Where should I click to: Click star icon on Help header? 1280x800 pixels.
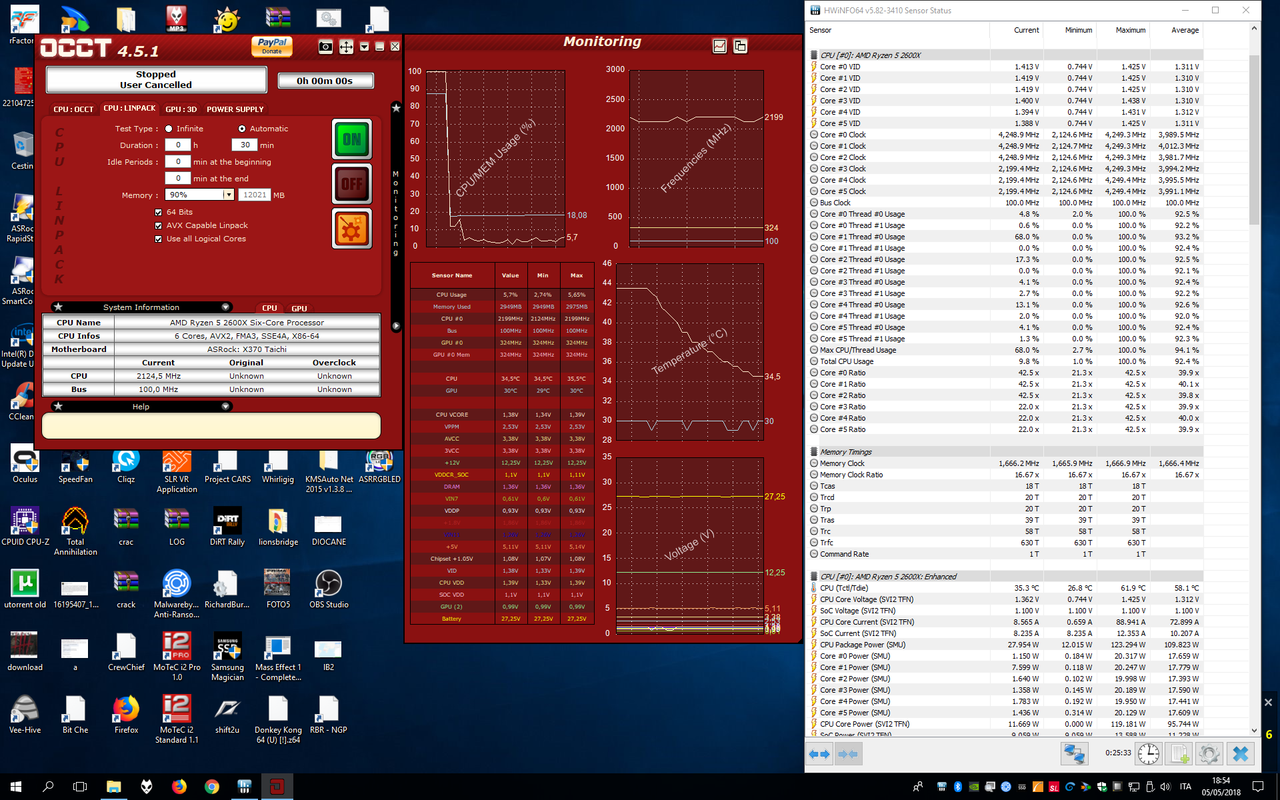(x=58, y=406)
